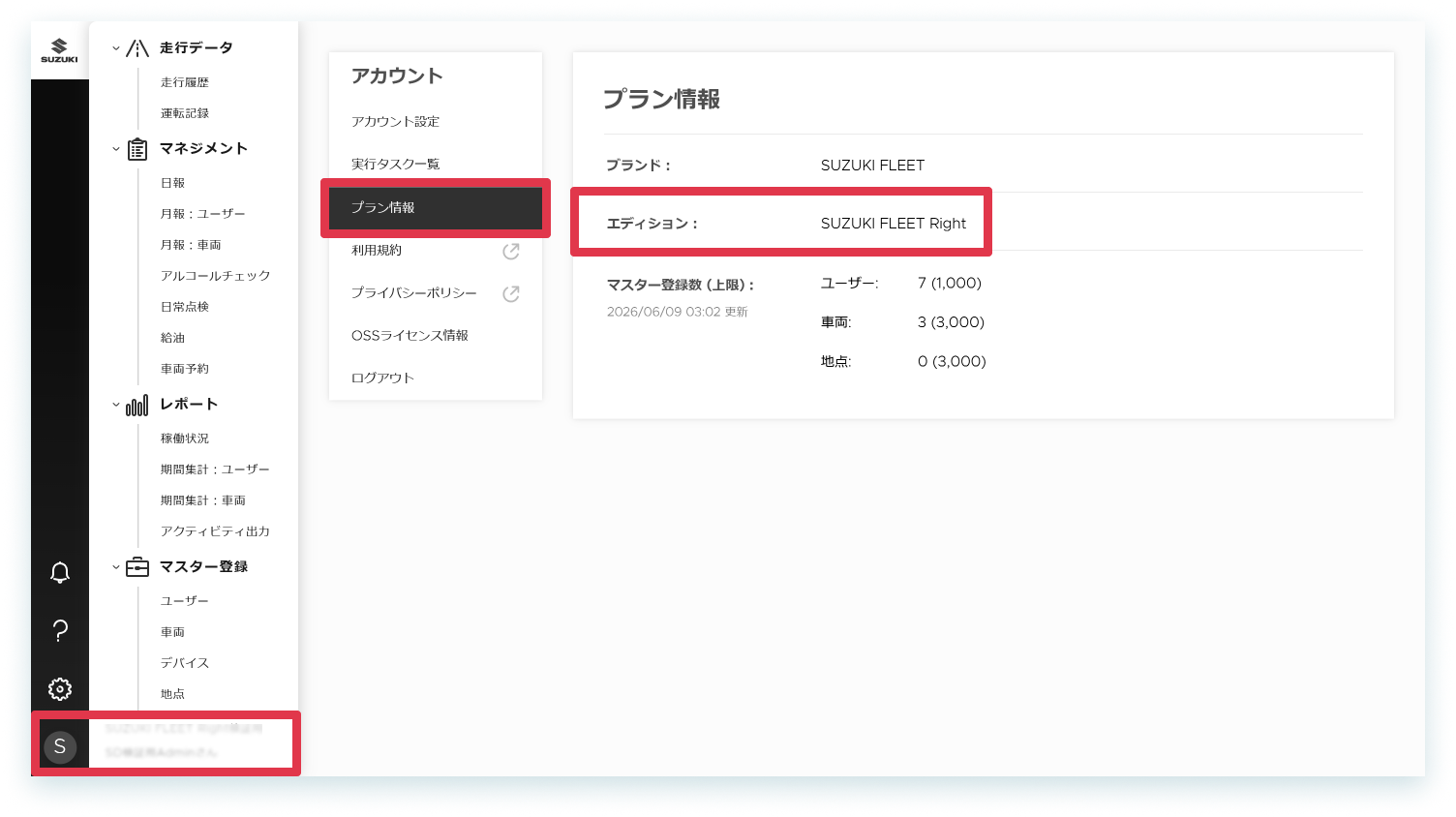This screenshot has width=1456, height=817.
Task: Open ユーザー under マスター登録
Action: point(185,601)
